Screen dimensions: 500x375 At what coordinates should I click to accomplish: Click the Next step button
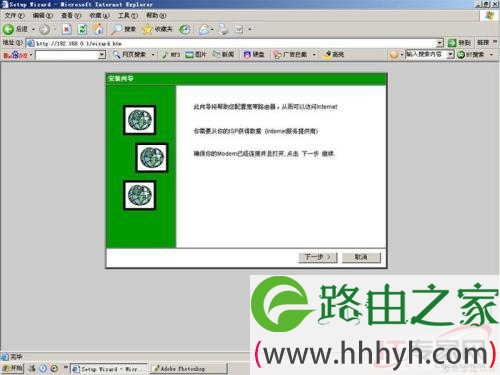coord(318,257)
